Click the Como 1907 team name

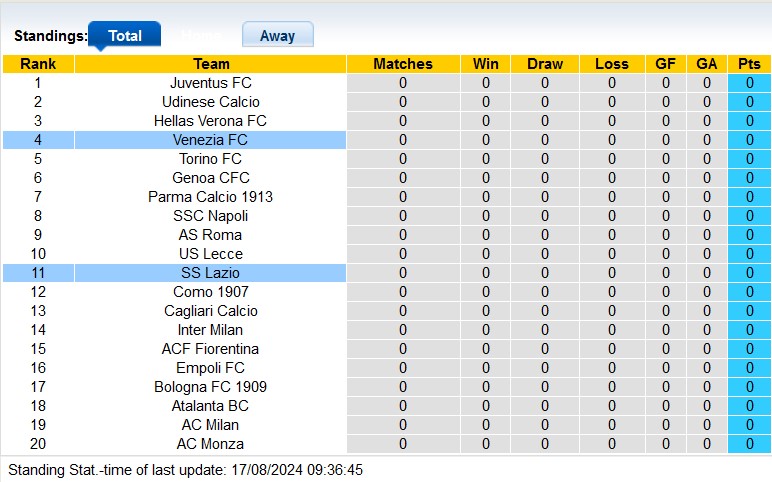(x=210, y=292)
